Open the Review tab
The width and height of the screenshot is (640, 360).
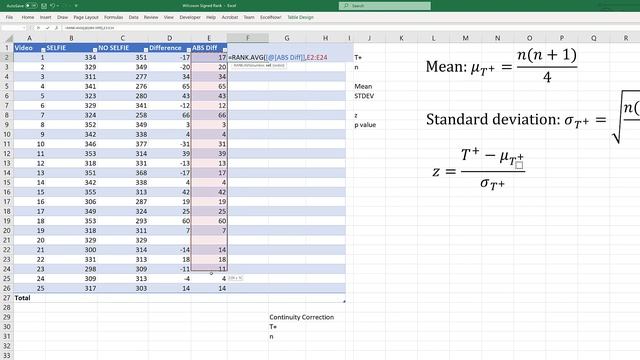151,17
